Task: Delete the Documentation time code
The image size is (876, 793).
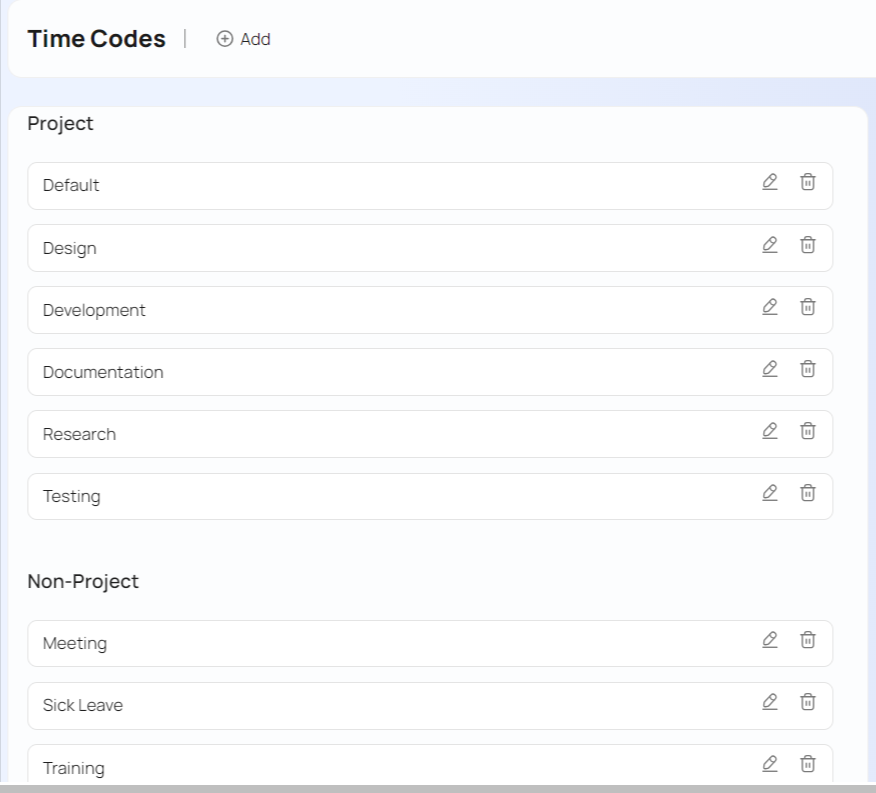Action: [x=807, y=369]
